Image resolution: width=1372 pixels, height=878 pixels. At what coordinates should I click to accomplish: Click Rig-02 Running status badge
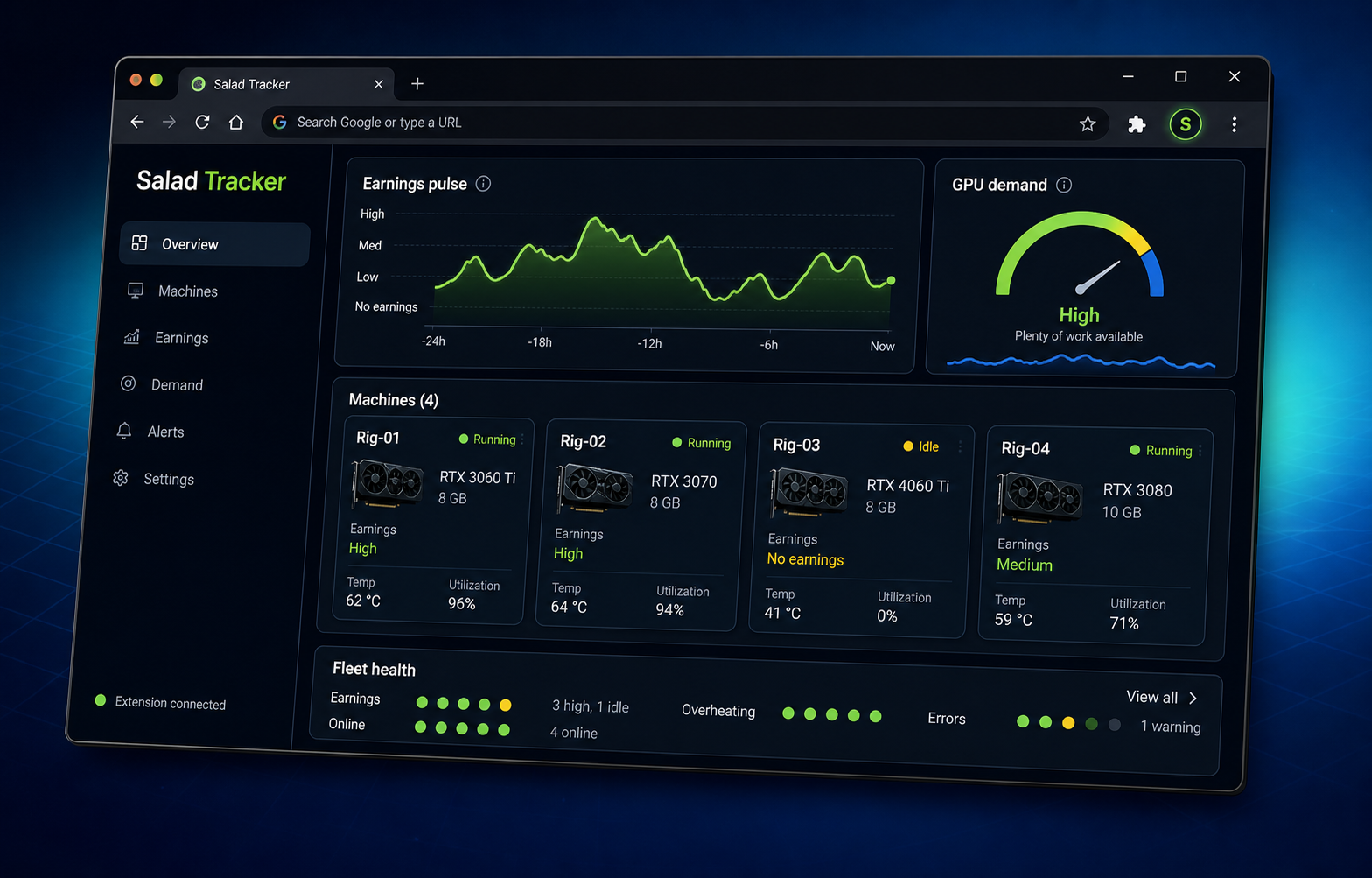click(701, 443)
